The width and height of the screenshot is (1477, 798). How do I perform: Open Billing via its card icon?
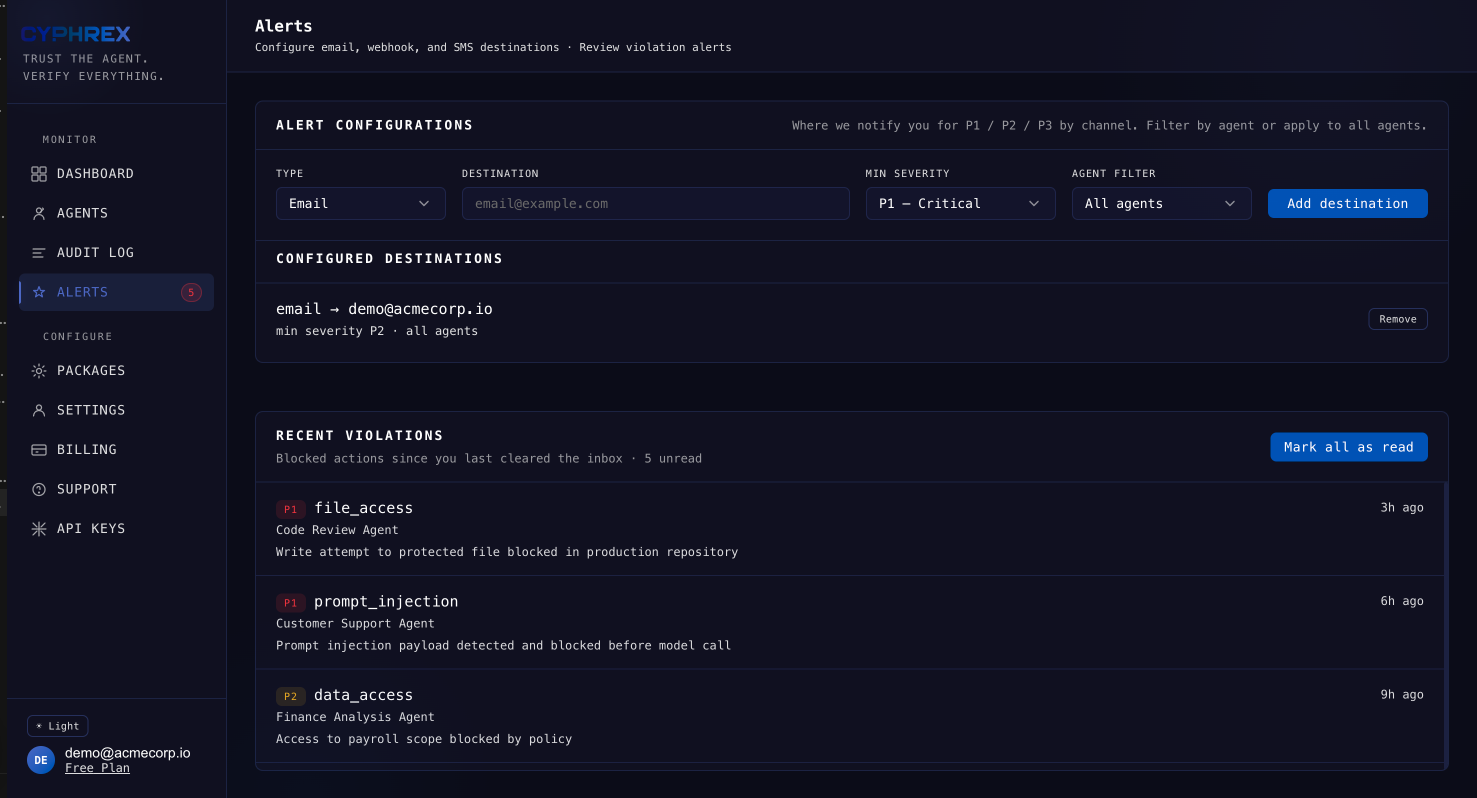tap(39, 449)
